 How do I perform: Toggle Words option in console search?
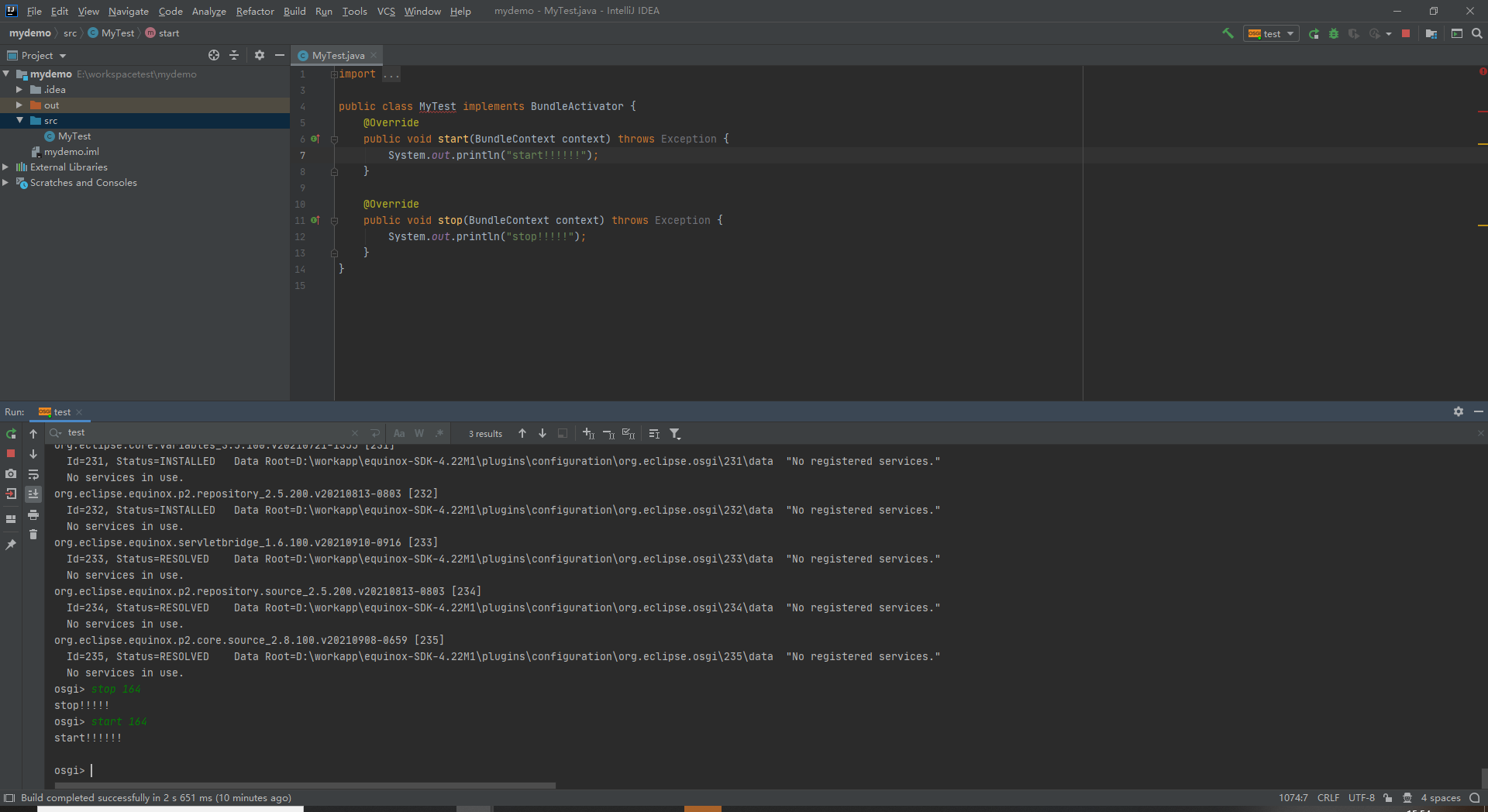[x=419, y=433]
